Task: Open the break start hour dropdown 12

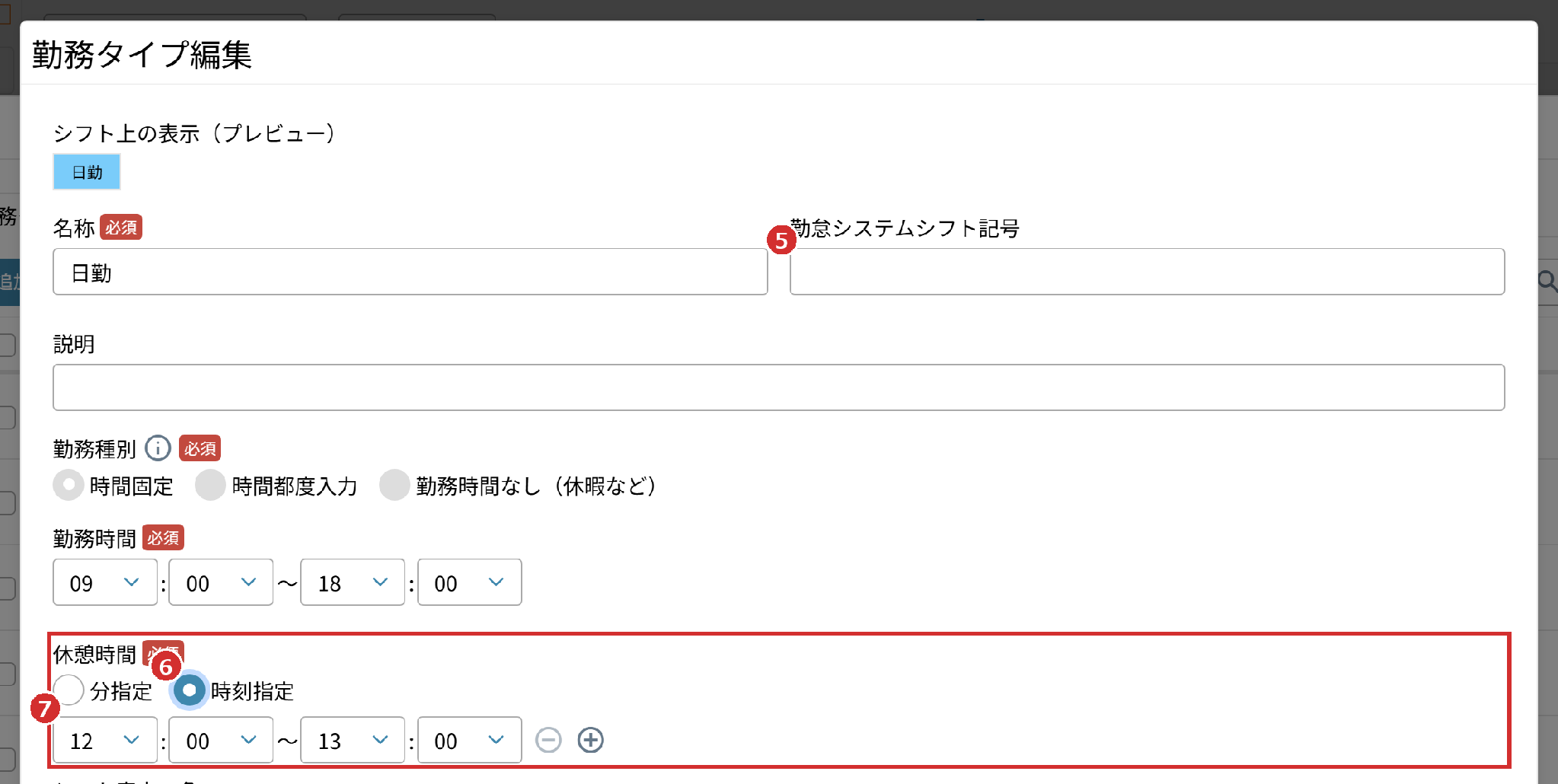Action: (105, 740)
